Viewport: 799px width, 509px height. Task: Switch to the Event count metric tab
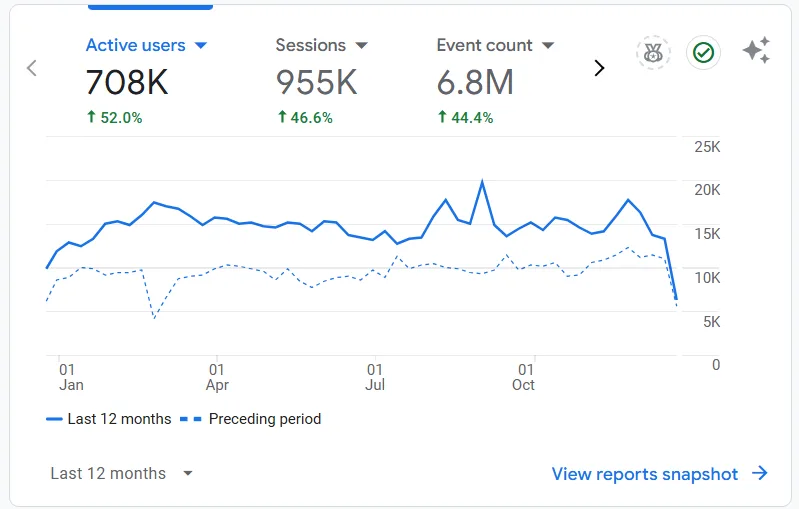click(x=485, y=46)
